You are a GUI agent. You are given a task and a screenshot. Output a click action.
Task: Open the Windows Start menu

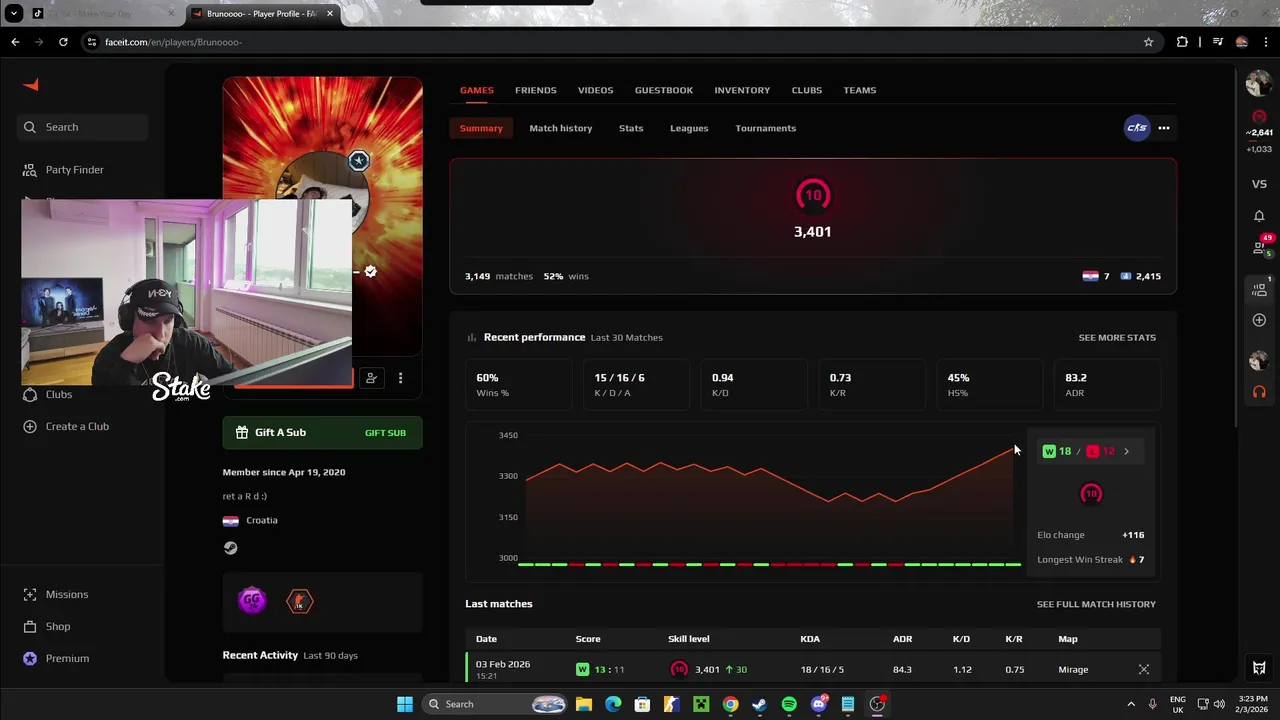(x=405, y=704)
